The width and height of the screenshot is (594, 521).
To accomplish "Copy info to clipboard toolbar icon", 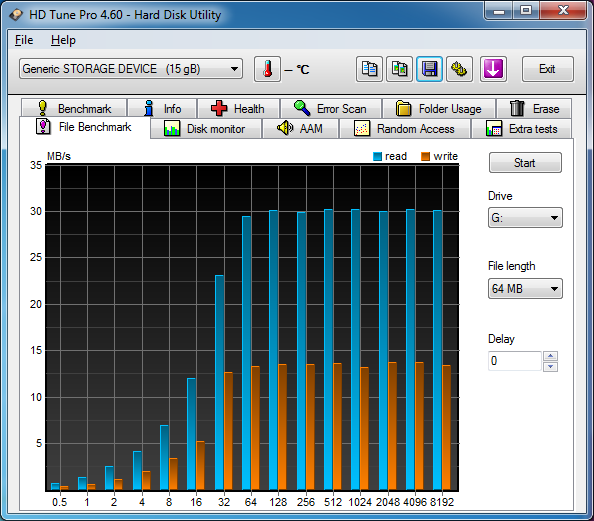I will (369, 69).
